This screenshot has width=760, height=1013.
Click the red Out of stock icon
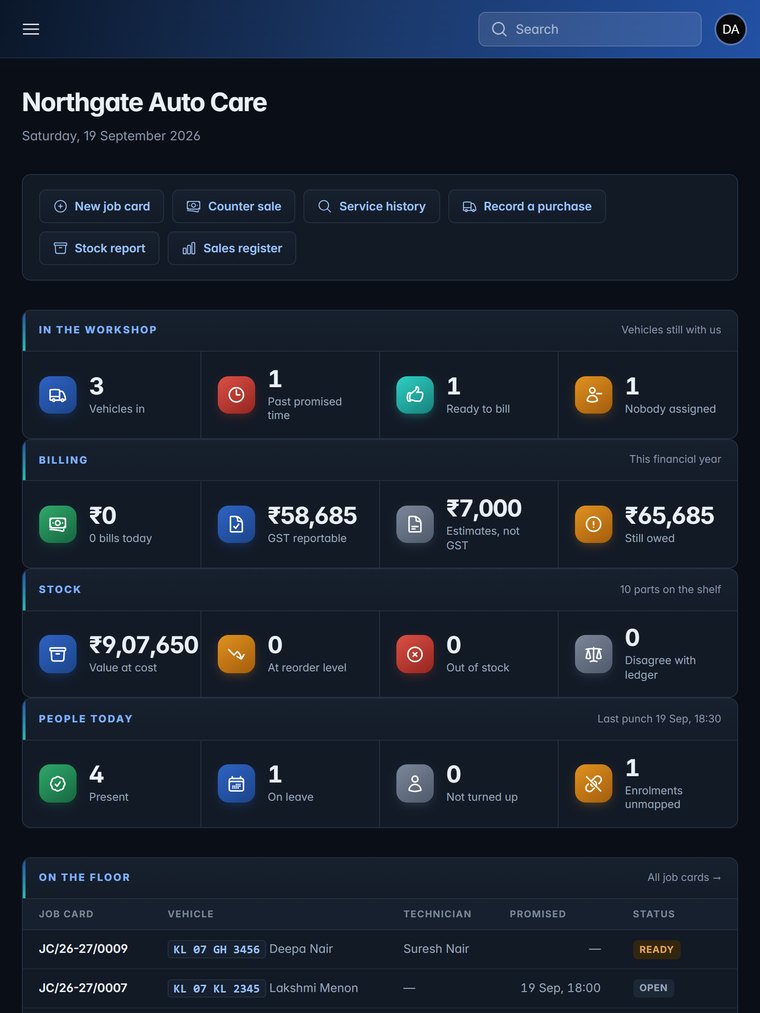(415, 654)
